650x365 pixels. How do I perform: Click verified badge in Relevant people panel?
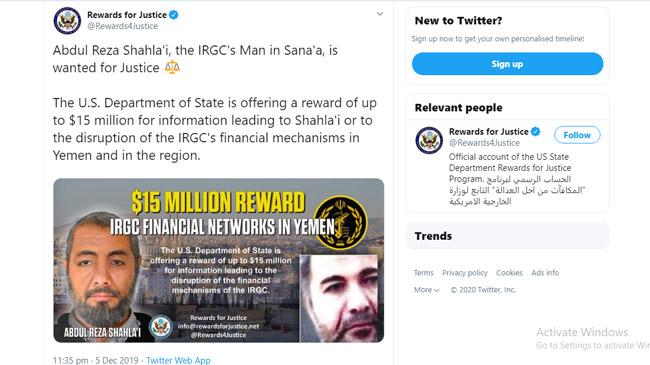[536, 131]
